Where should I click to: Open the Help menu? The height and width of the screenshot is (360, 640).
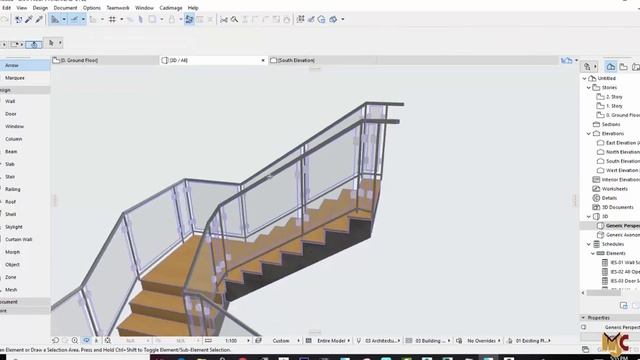[x=193, y=8]
